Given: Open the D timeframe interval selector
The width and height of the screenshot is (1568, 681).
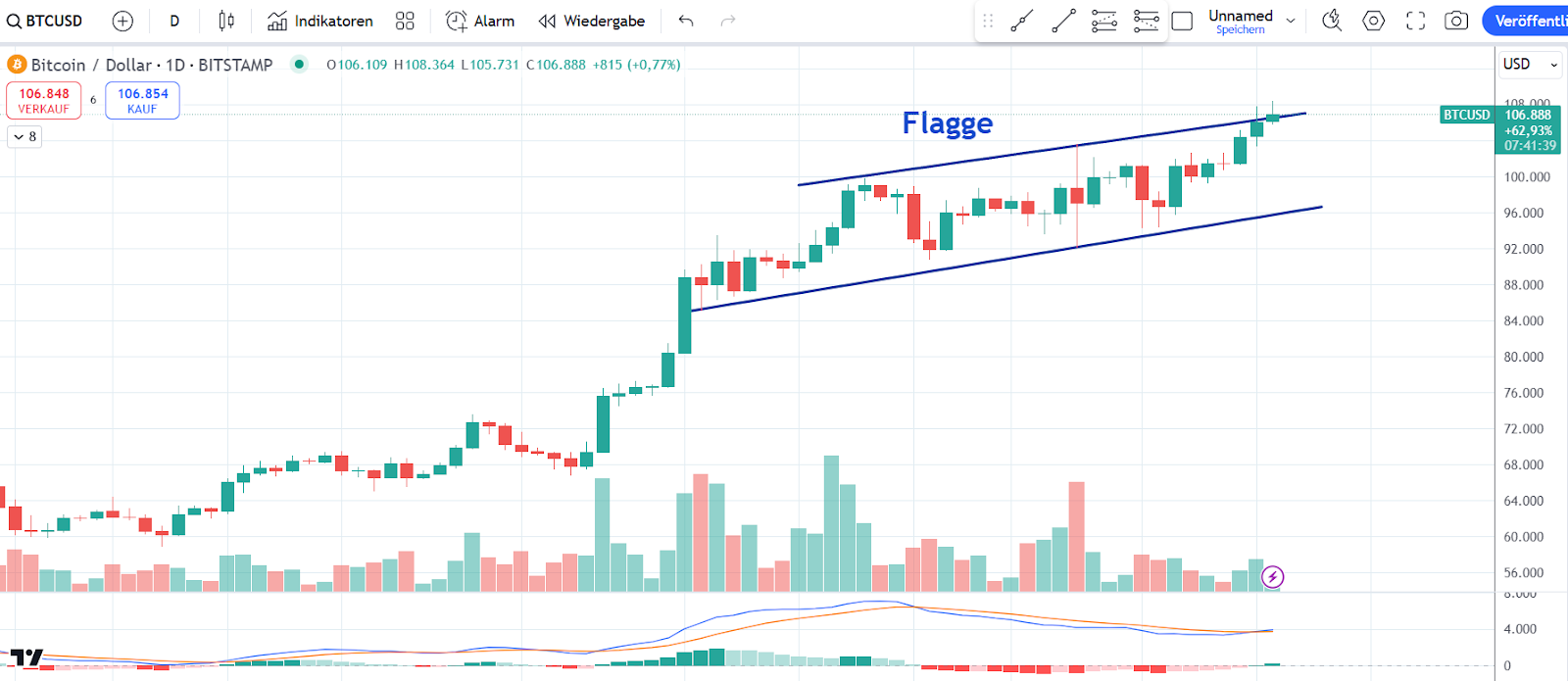Looking at the screenshot, I should pyautogui.click(x=174, y=21).
